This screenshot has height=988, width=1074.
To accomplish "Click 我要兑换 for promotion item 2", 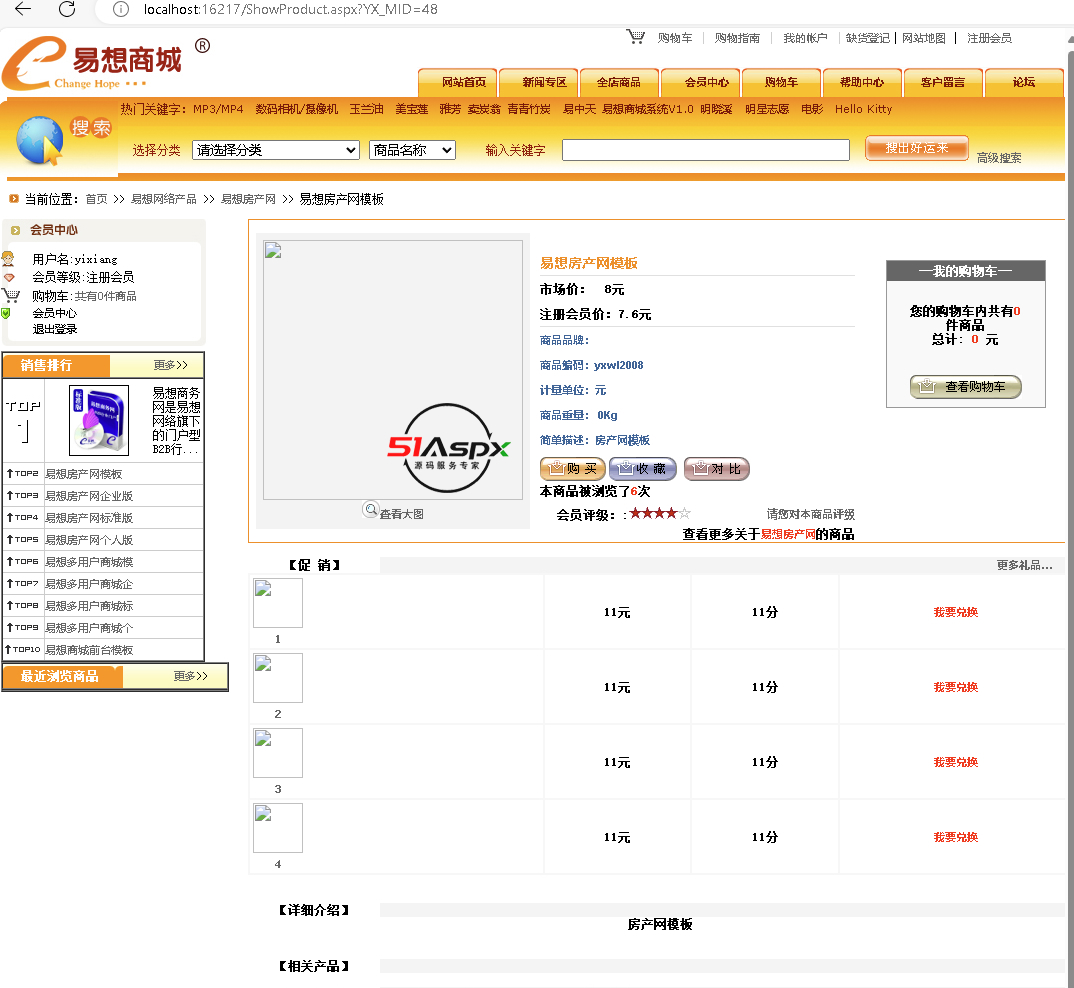I will coord(956,687).
